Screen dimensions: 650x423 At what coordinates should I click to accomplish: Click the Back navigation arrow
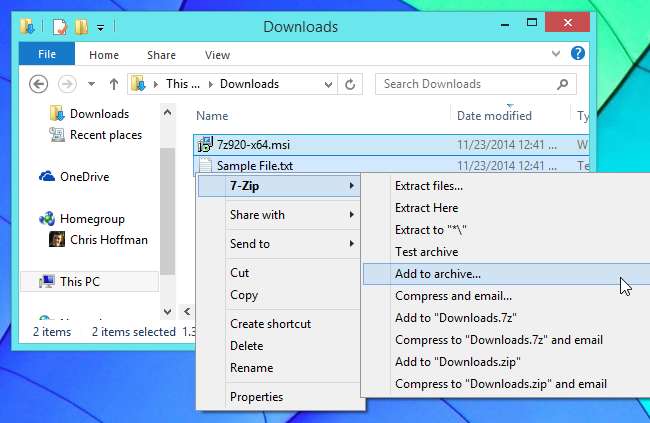[x=39, y=84]
